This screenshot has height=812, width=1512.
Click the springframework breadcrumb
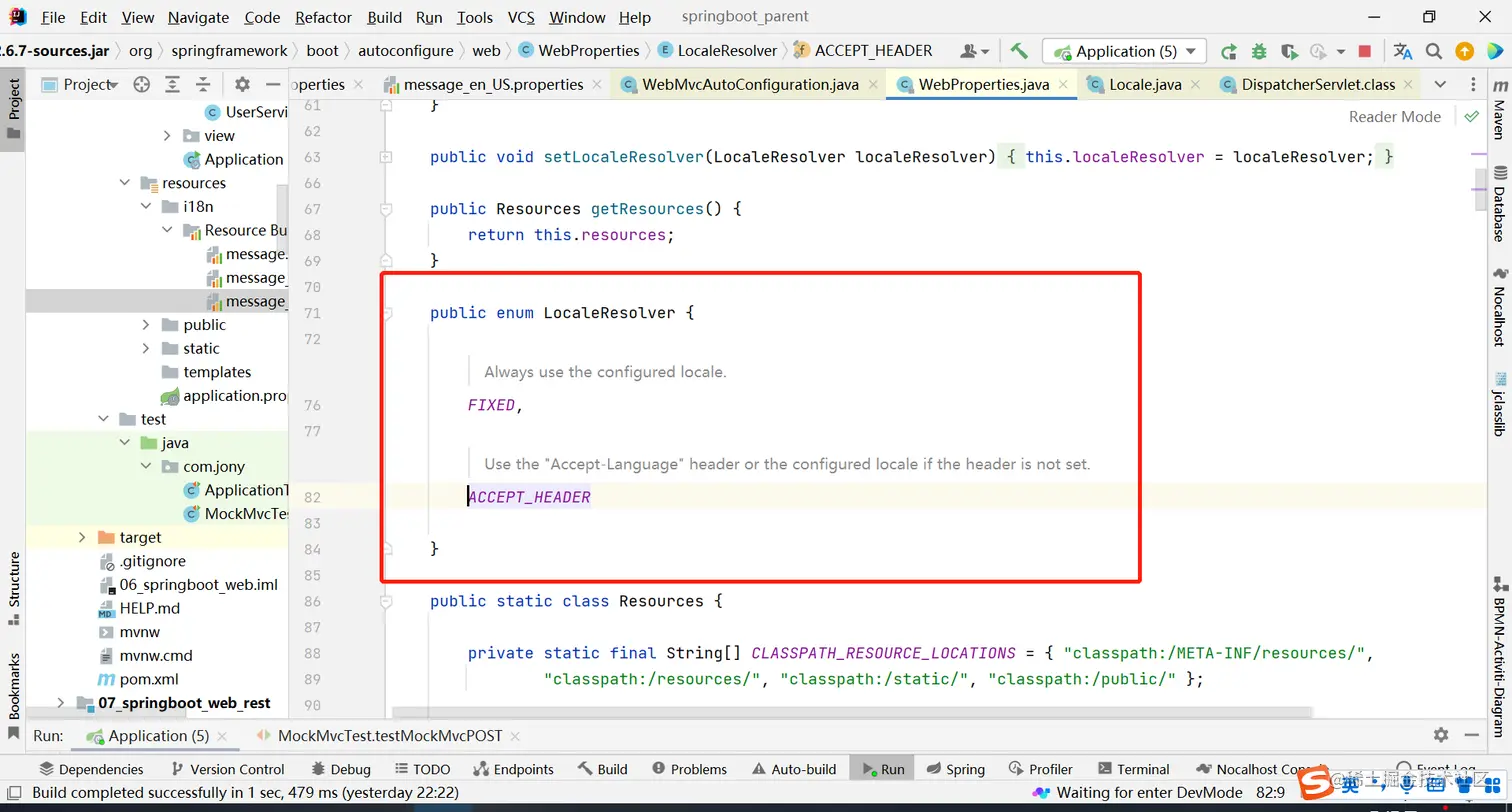pyautogui.click(x=229, y=51)
